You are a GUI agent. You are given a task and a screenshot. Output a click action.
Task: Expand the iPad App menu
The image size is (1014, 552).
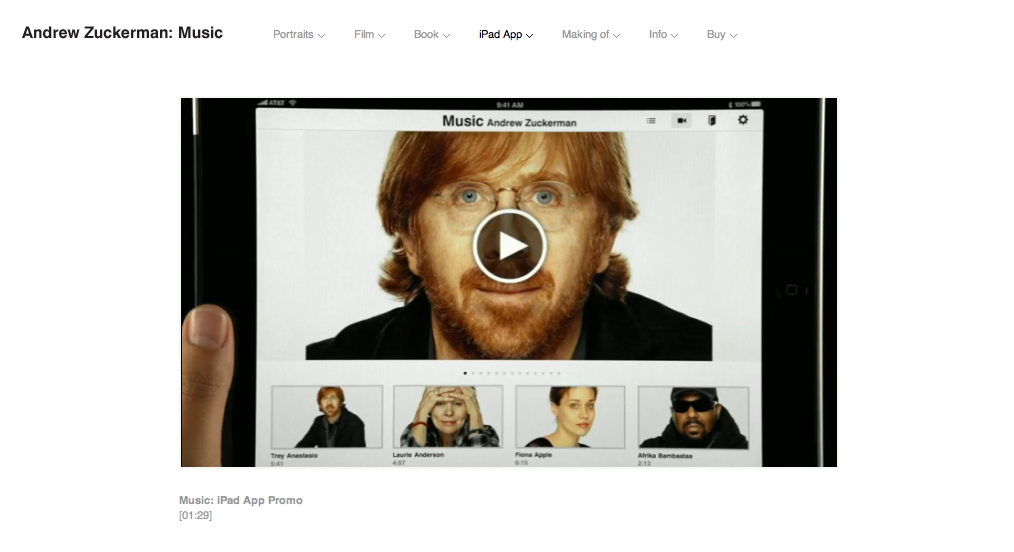(506, 34)
